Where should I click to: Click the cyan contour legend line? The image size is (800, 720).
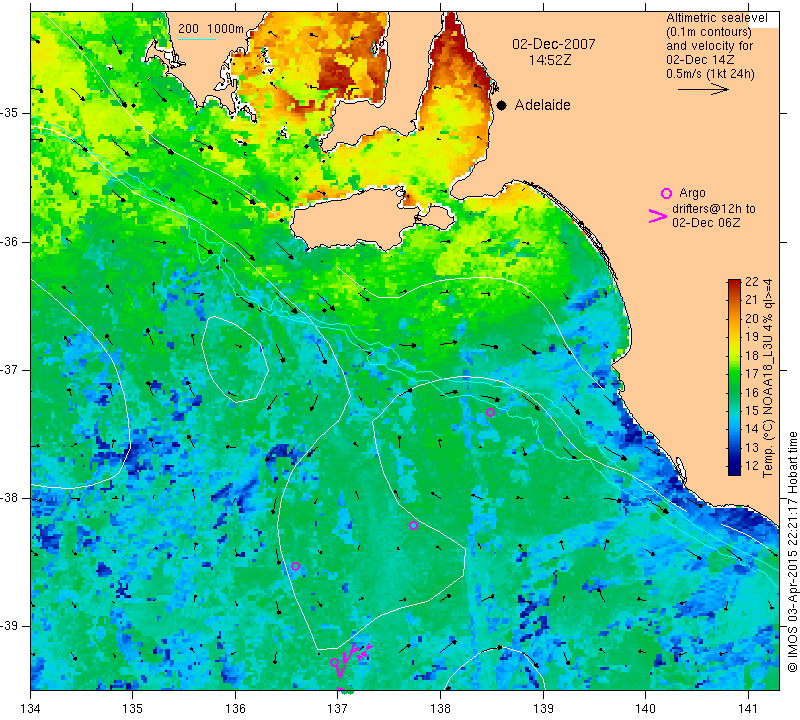coord(197,39)
